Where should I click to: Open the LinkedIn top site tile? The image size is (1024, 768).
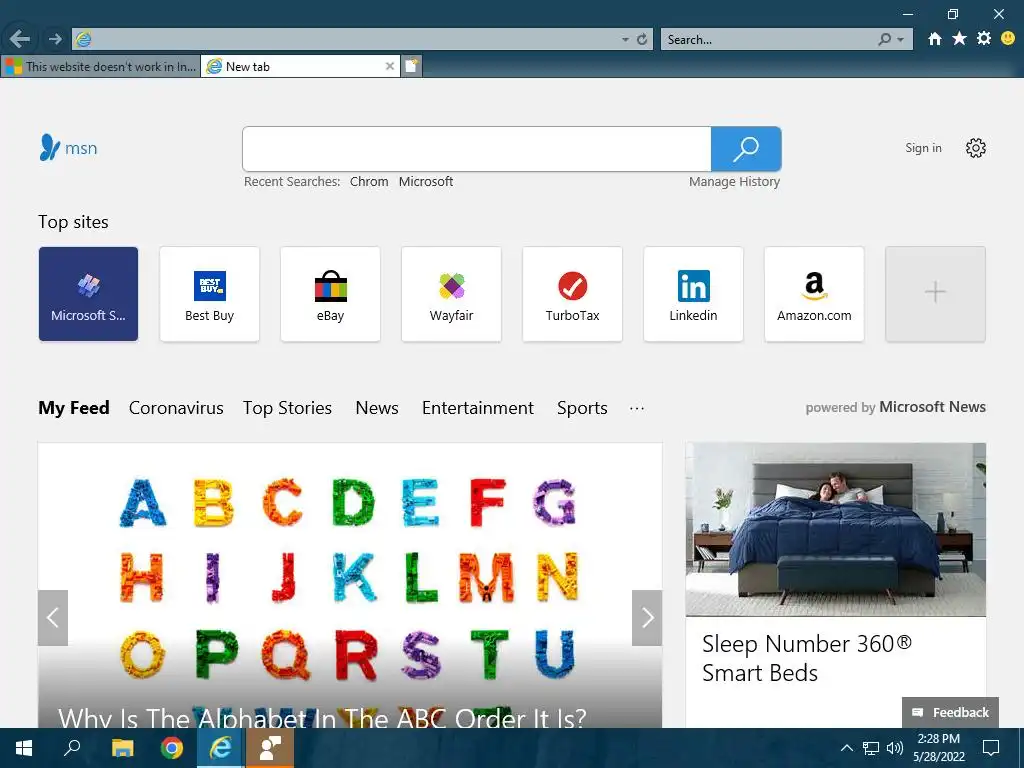tap(693, 294)
